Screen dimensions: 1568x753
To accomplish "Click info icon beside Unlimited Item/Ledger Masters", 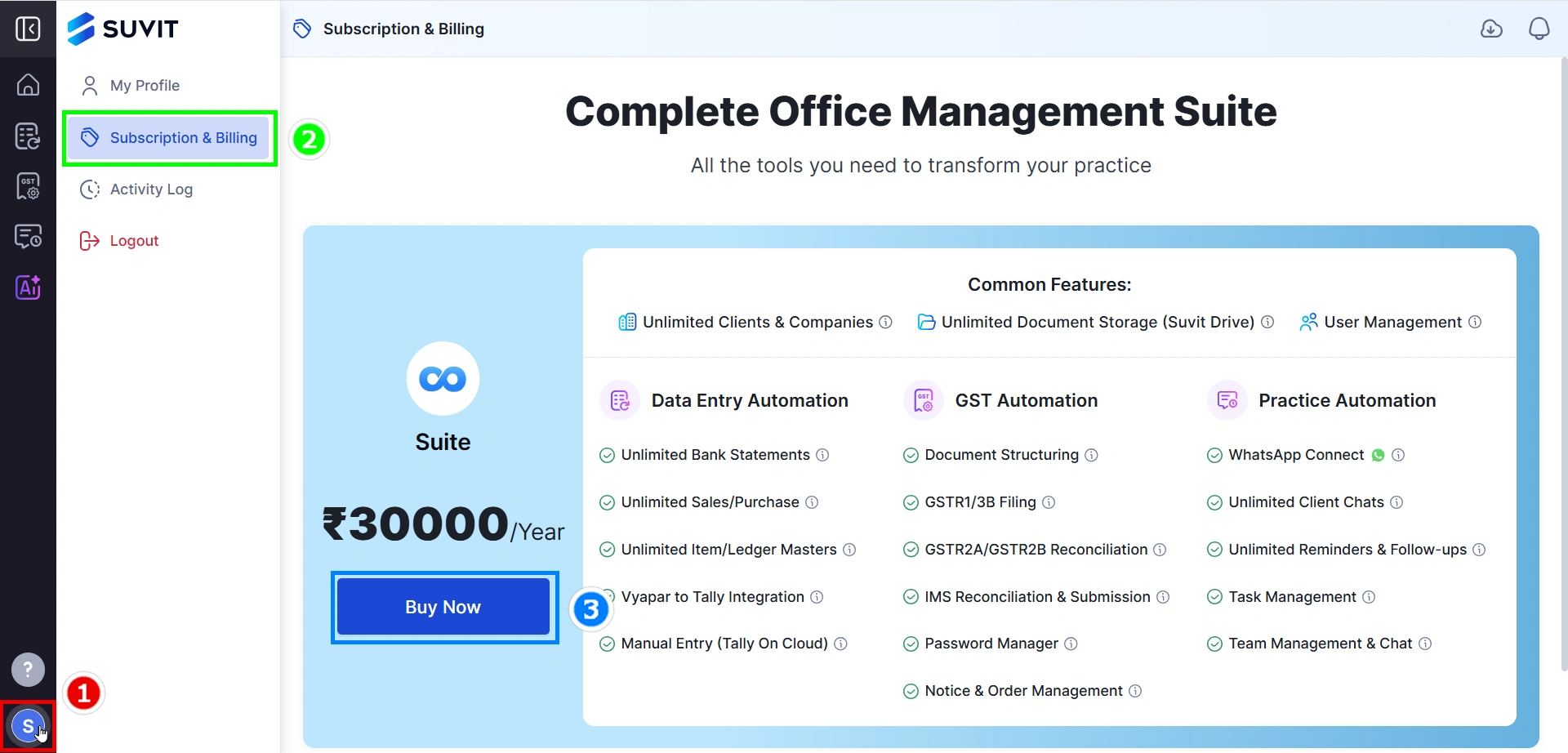I will pyautogui.click(x=849, y=550).
